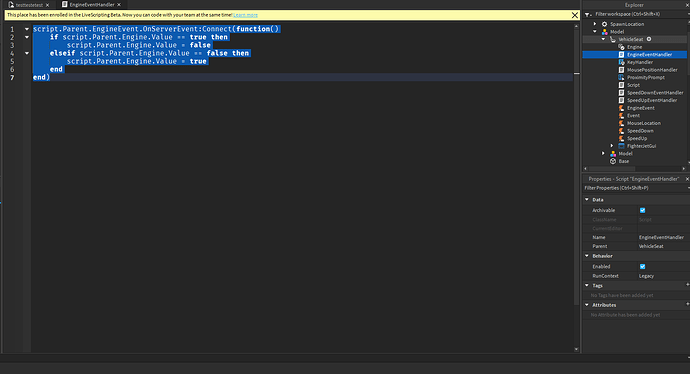690x374 pixels.
Task: Click the insert object plus icon beside VehicleSeat
Action: tap(649, 39)
